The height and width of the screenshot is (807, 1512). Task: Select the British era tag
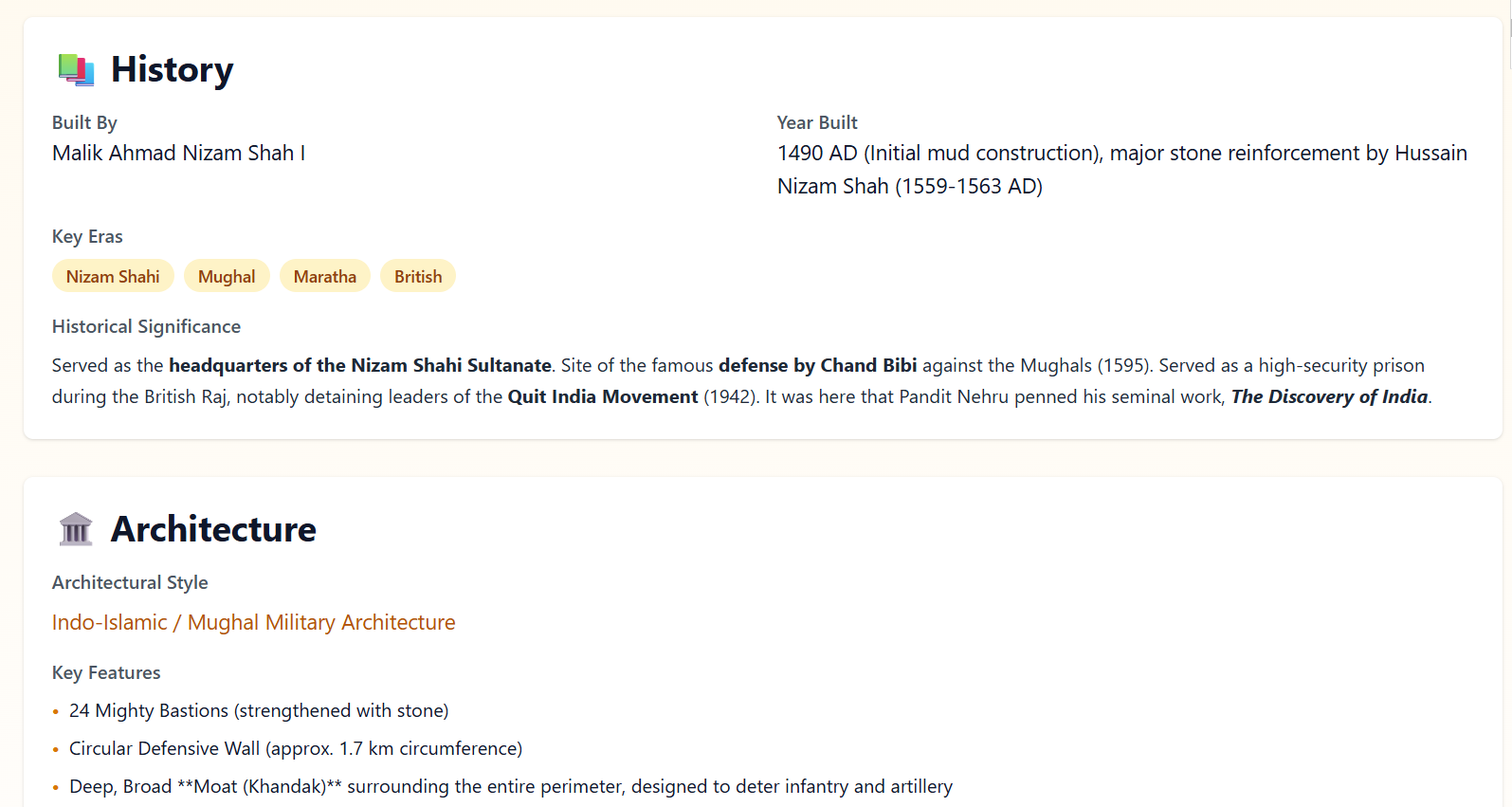tap(418, 277)
